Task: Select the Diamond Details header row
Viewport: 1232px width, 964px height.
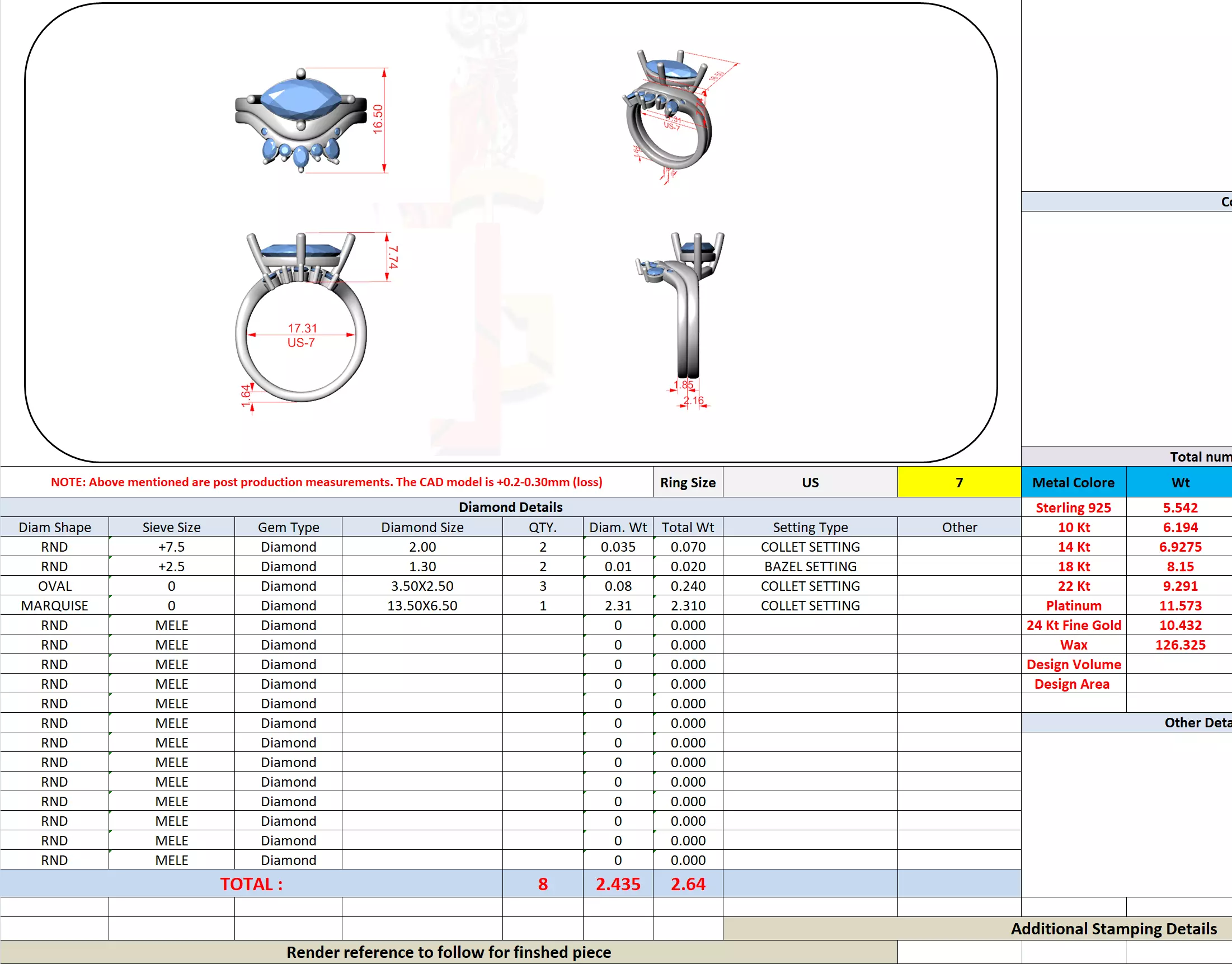Action: (510, 507)
